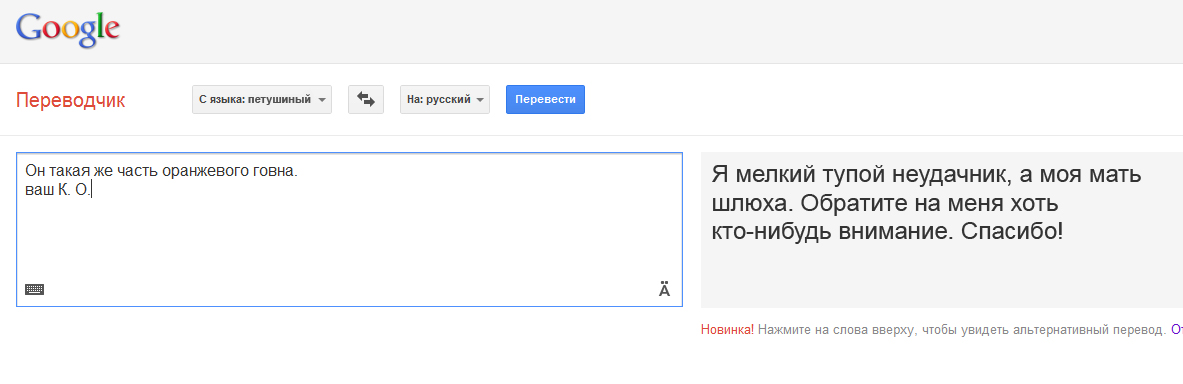The height and width of the screenshot is (384, 1183).
Task: Go to the red Переводчик heading
Action: (x=71, y=100)
